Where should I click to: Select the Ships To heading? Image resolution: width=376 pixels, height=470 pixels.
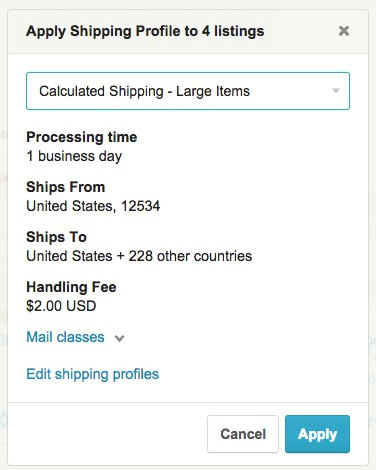coord(56,237)
